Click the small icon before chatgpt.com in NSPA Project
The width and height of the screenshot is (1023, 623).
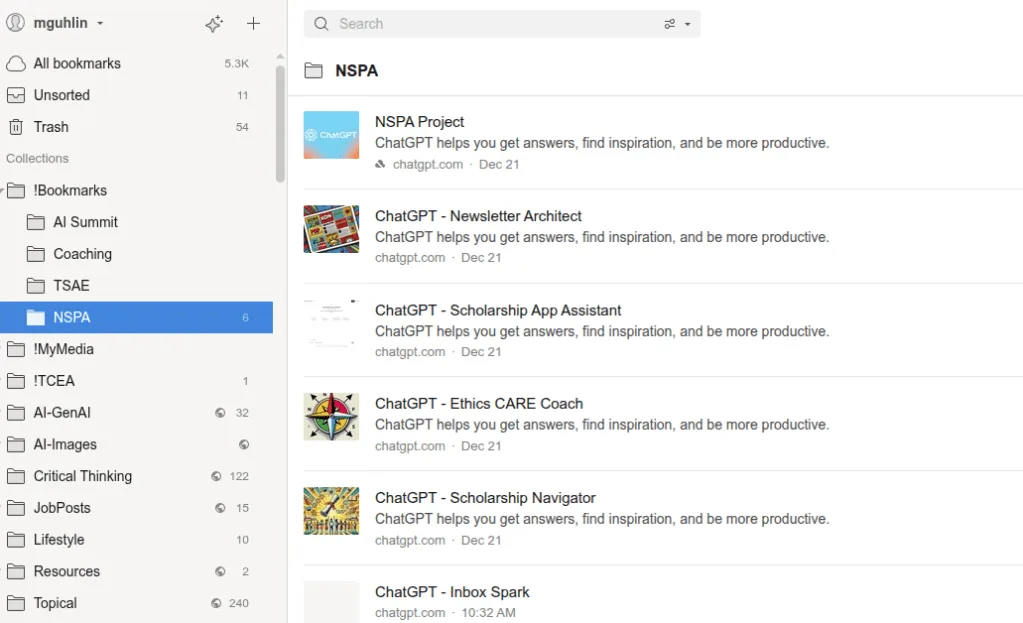380,164
